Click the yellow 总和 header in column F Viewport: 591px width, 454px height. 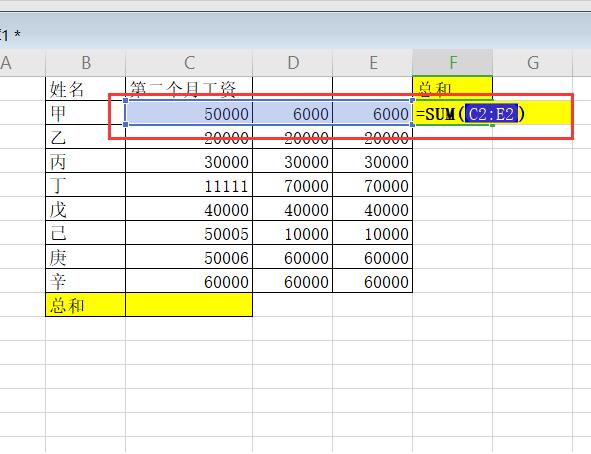tap(453, 88)
